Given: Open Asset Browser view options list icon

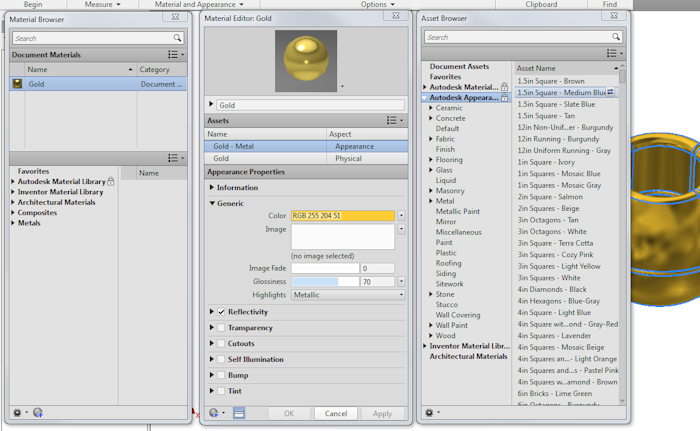Looking at the screenshot, I should [x=614, y=53].
